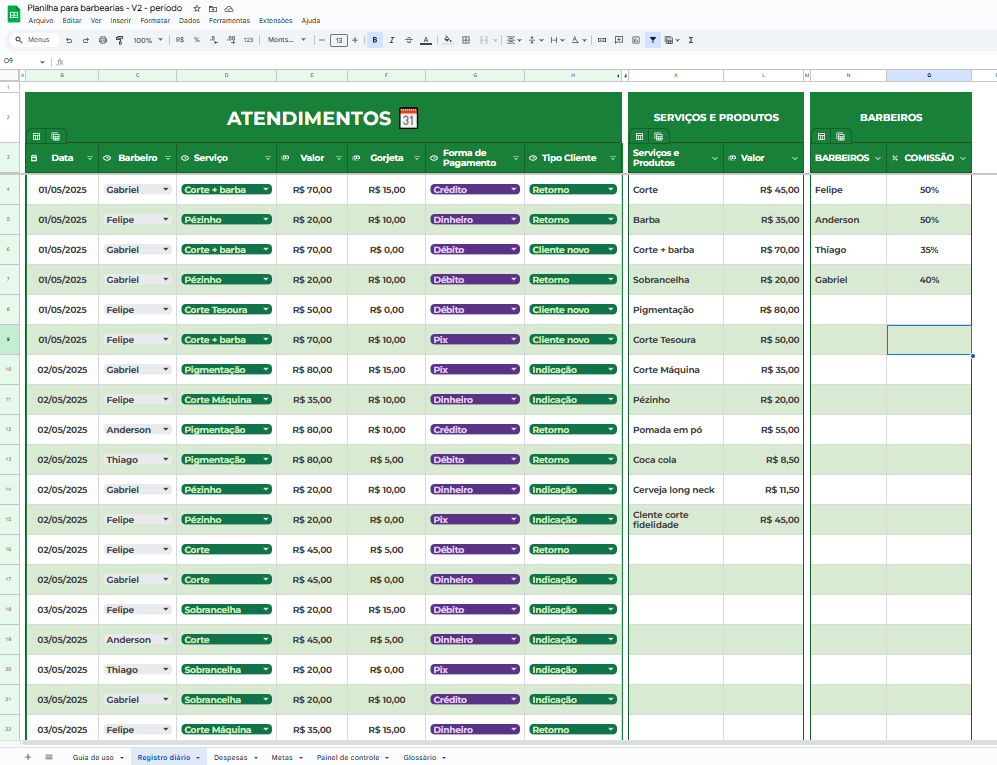Screen dimensions: 997x765
Task: Click the print icon in toolbar
Action: point(102,40)
